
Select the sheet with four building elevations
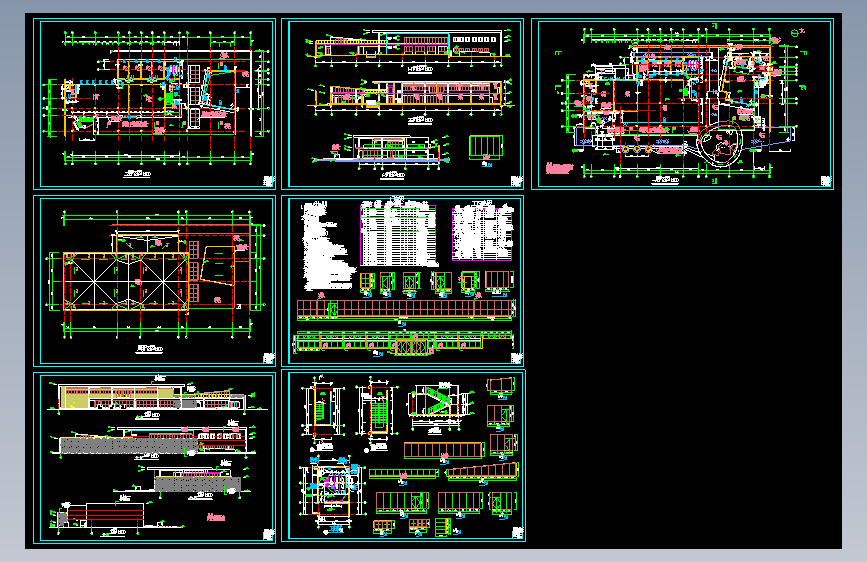click(x=154, y=458)
